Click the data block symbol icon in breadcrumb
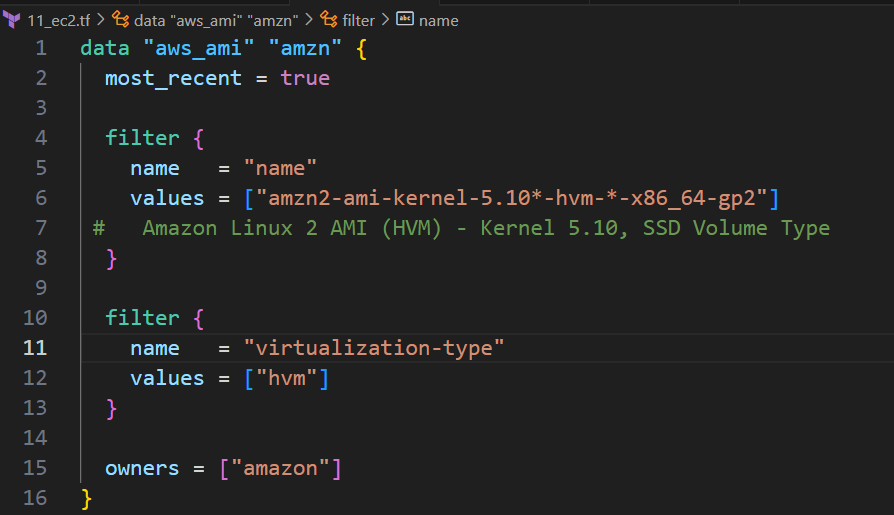 pyautogui.click(x=120, y=19)
